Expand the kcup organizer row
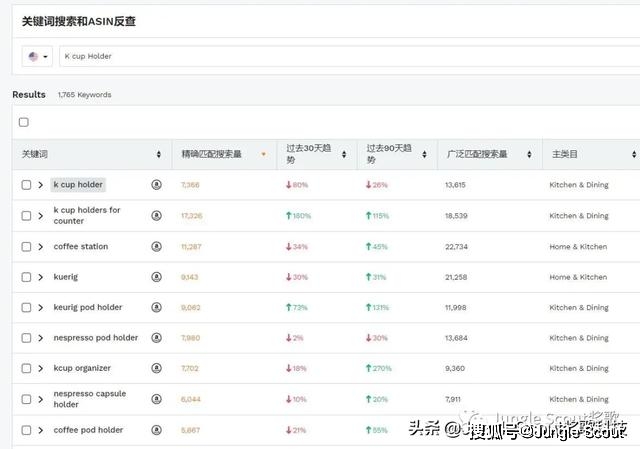 [40, 368]
